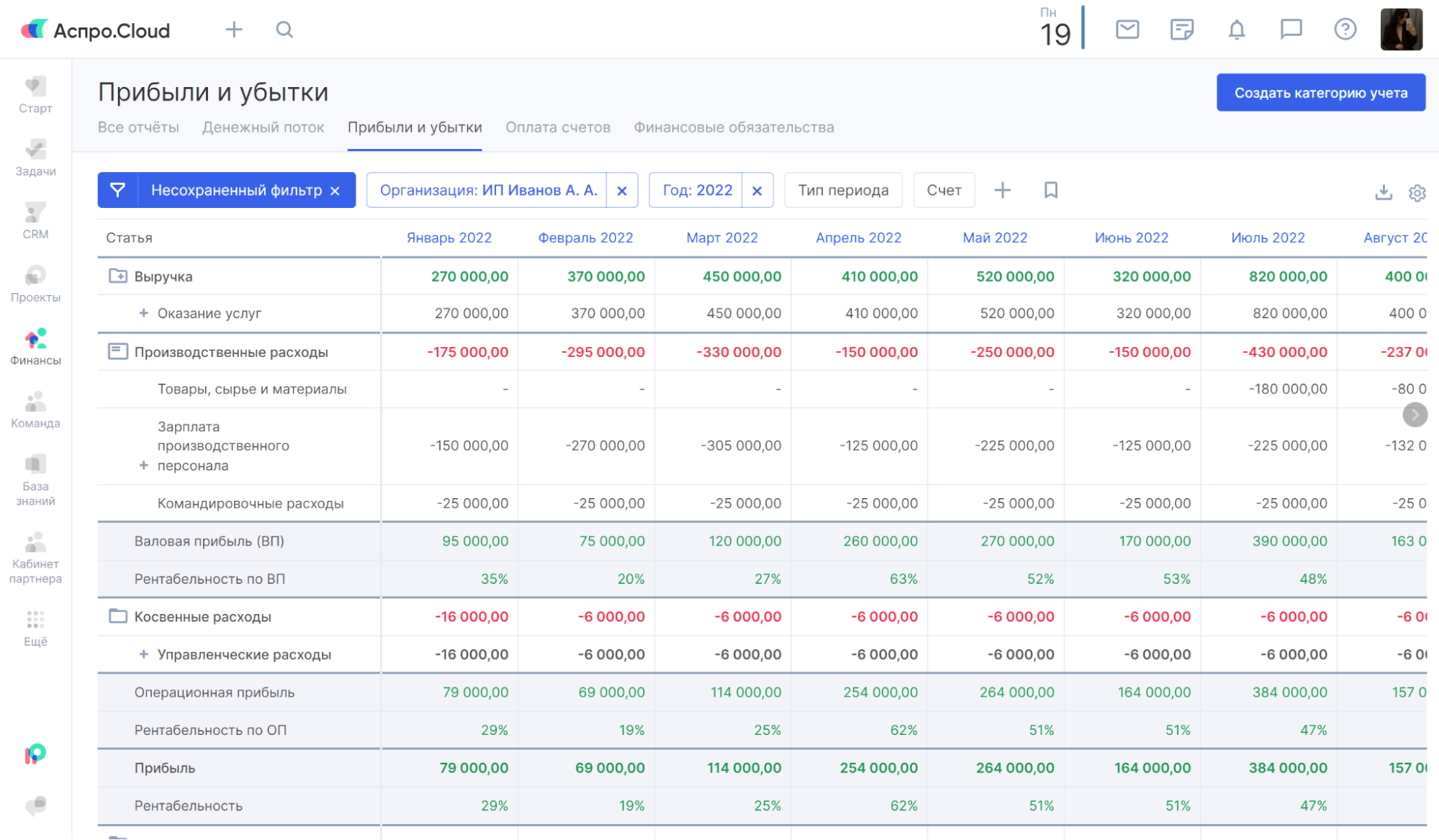Open table settings gear icon

(x=1417, y=192)
